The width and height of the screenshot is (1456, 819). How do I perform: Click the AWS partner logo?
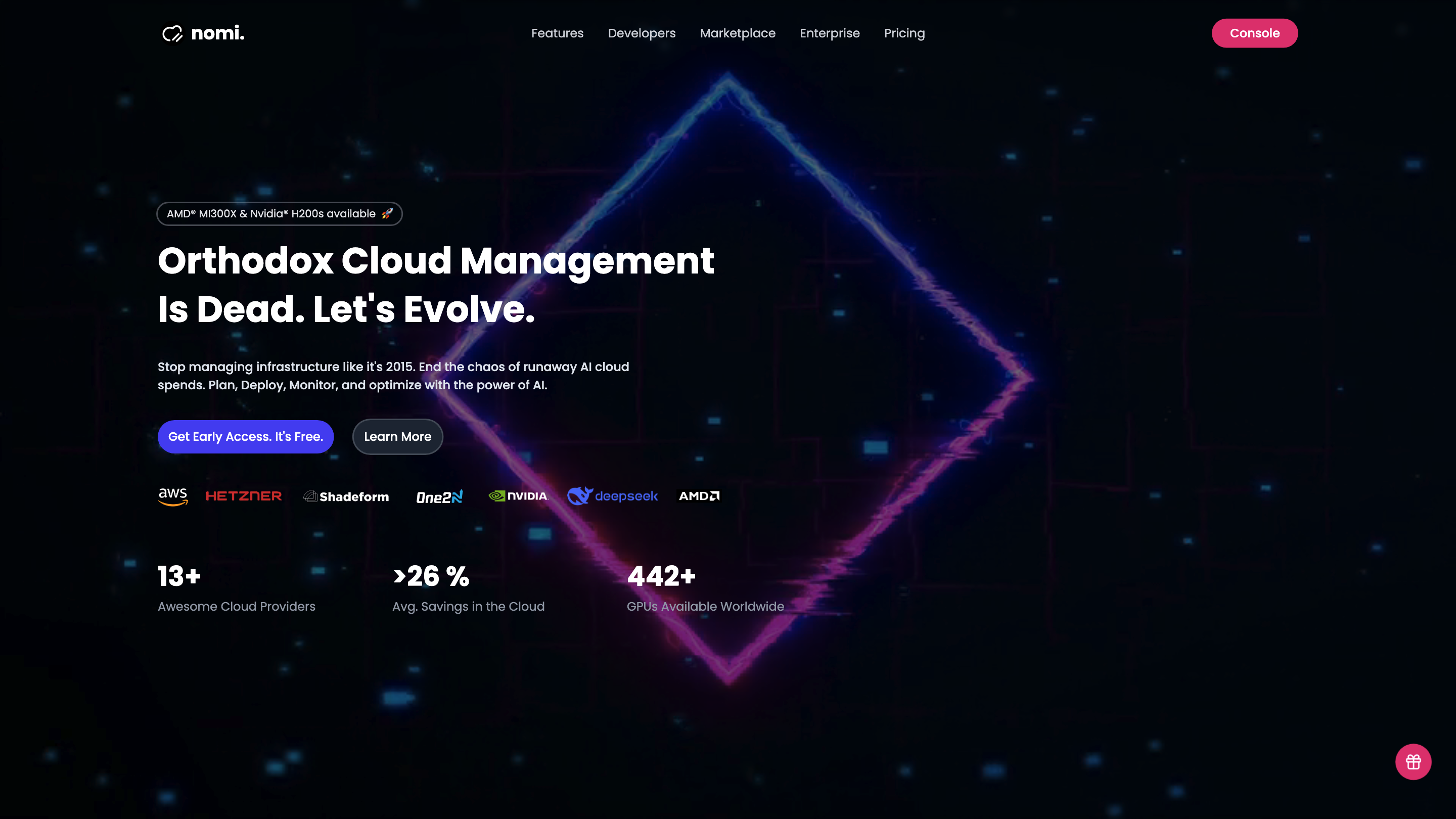[172, 495]
